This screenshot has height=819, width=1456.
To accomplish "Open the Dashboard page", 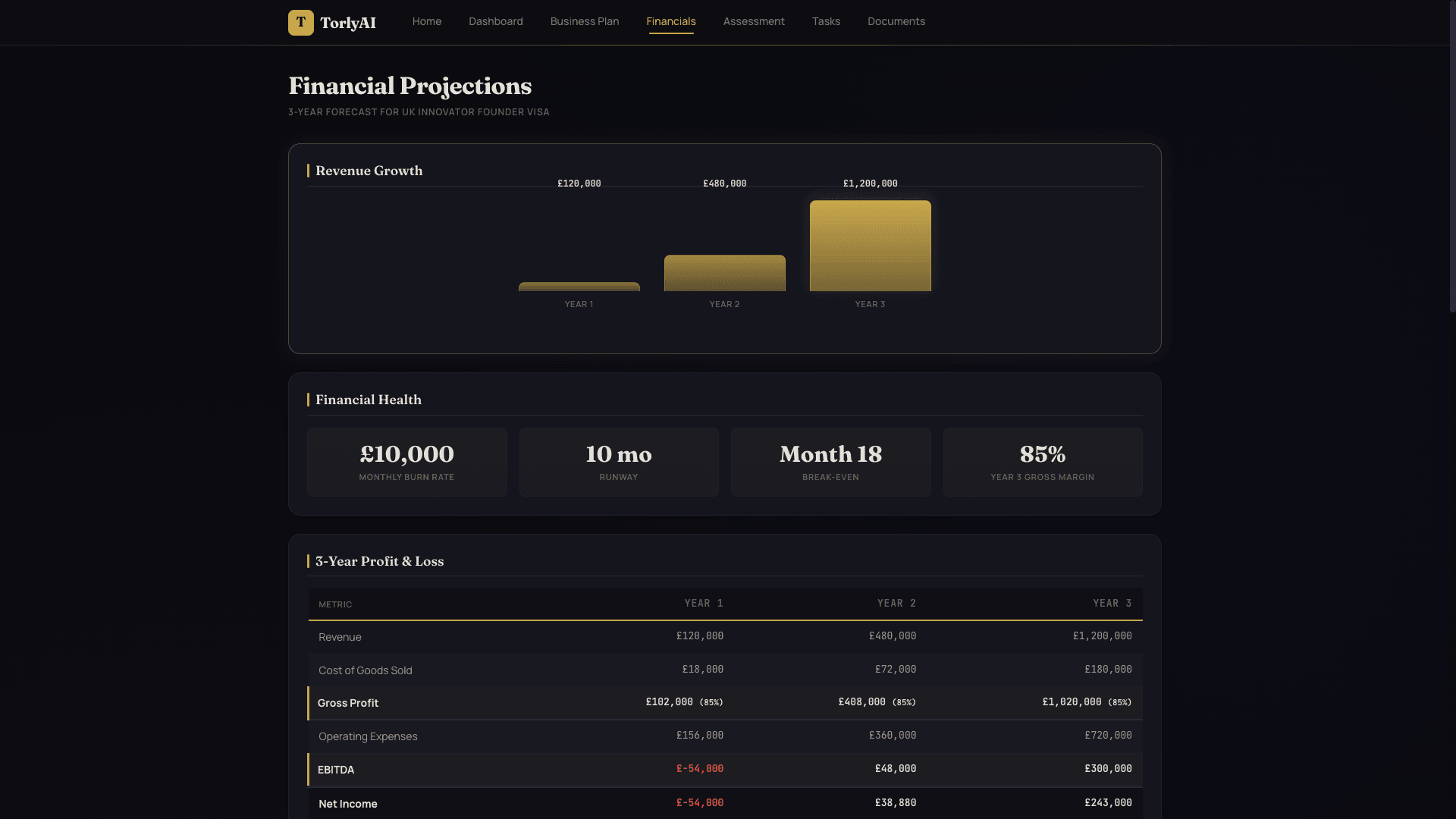I will point(495,21).
